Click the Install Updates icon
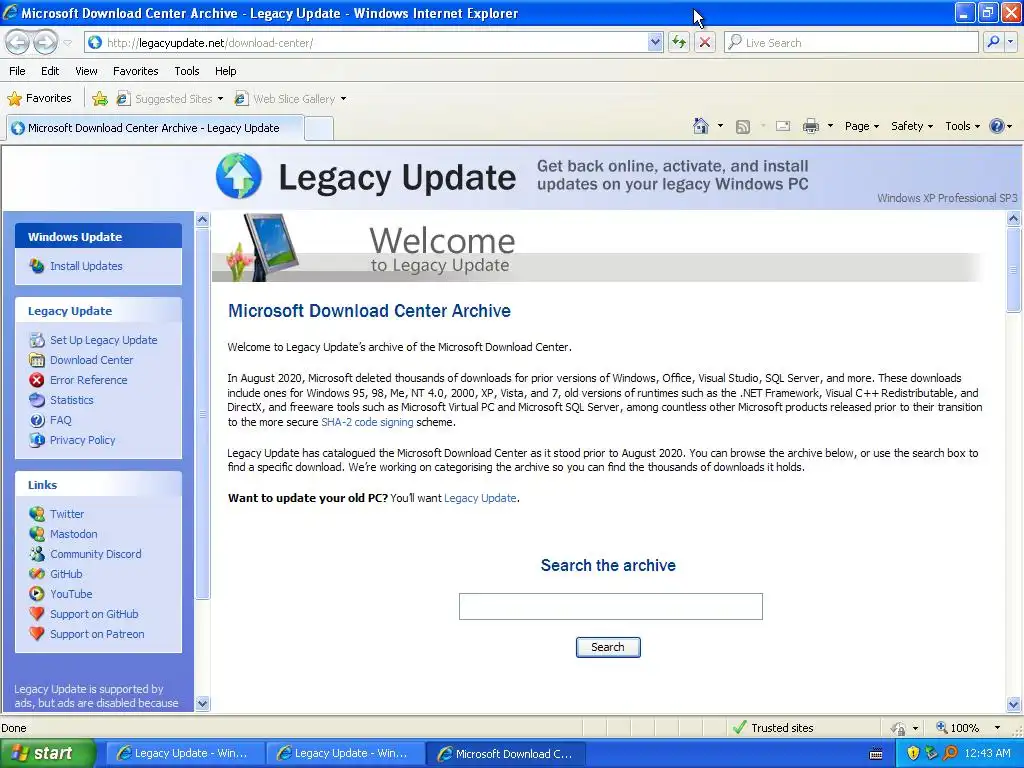Image resolution: width=1024 pixels, height=768 pixels. [37, 266]
